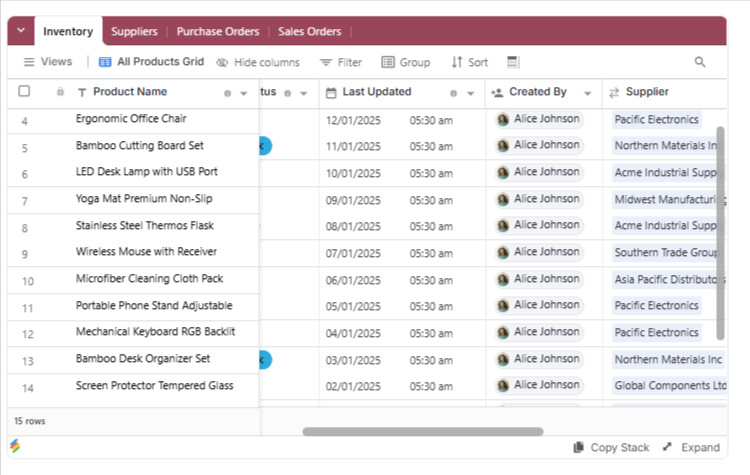The width and height of the screenshot is (750, 475).
Task: Click the row height icon in toolbar
Action: [x=513, y=62]
